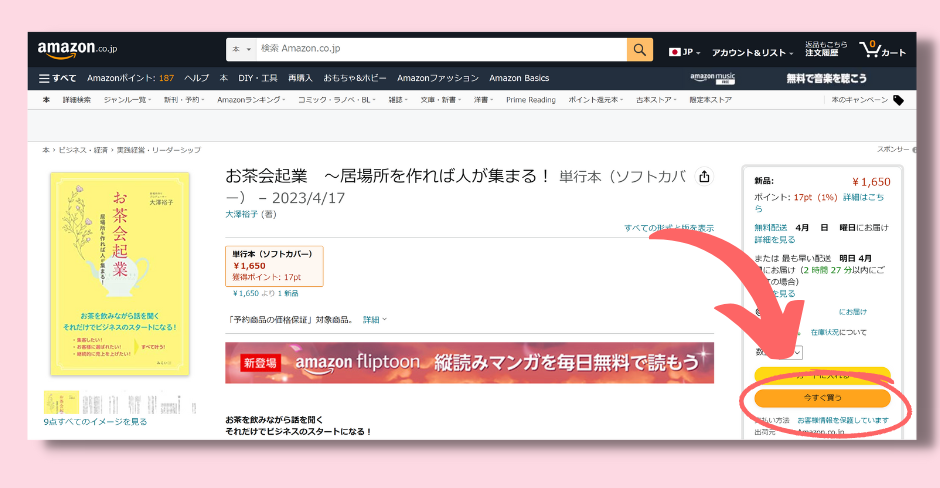The width and height of the screenshot is (940, 488).
Task: Expand 雑誌 submenu
Action: (398, 100)
